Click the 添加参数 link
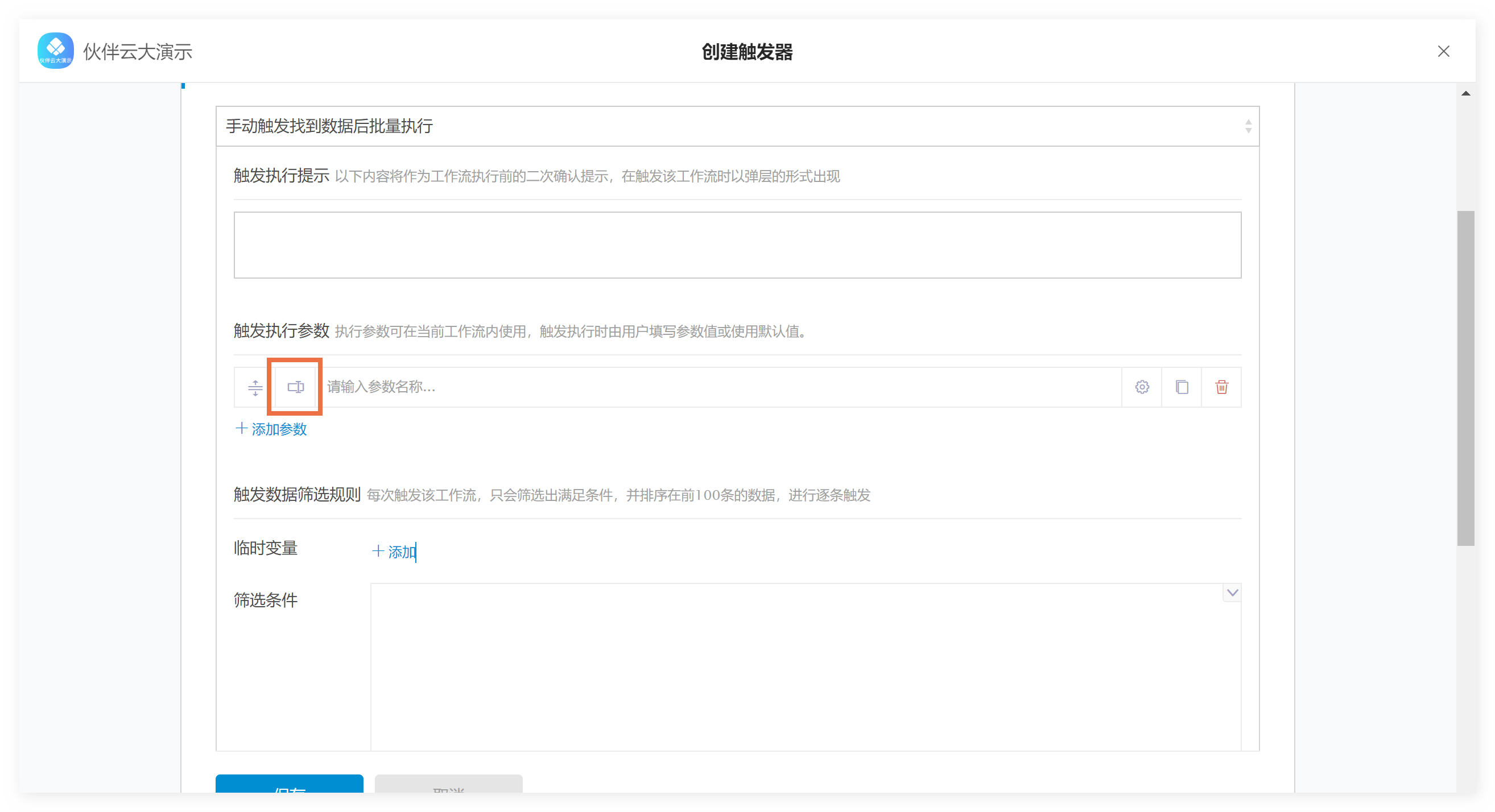1495x812 pixels. click(x=271, y=429)
